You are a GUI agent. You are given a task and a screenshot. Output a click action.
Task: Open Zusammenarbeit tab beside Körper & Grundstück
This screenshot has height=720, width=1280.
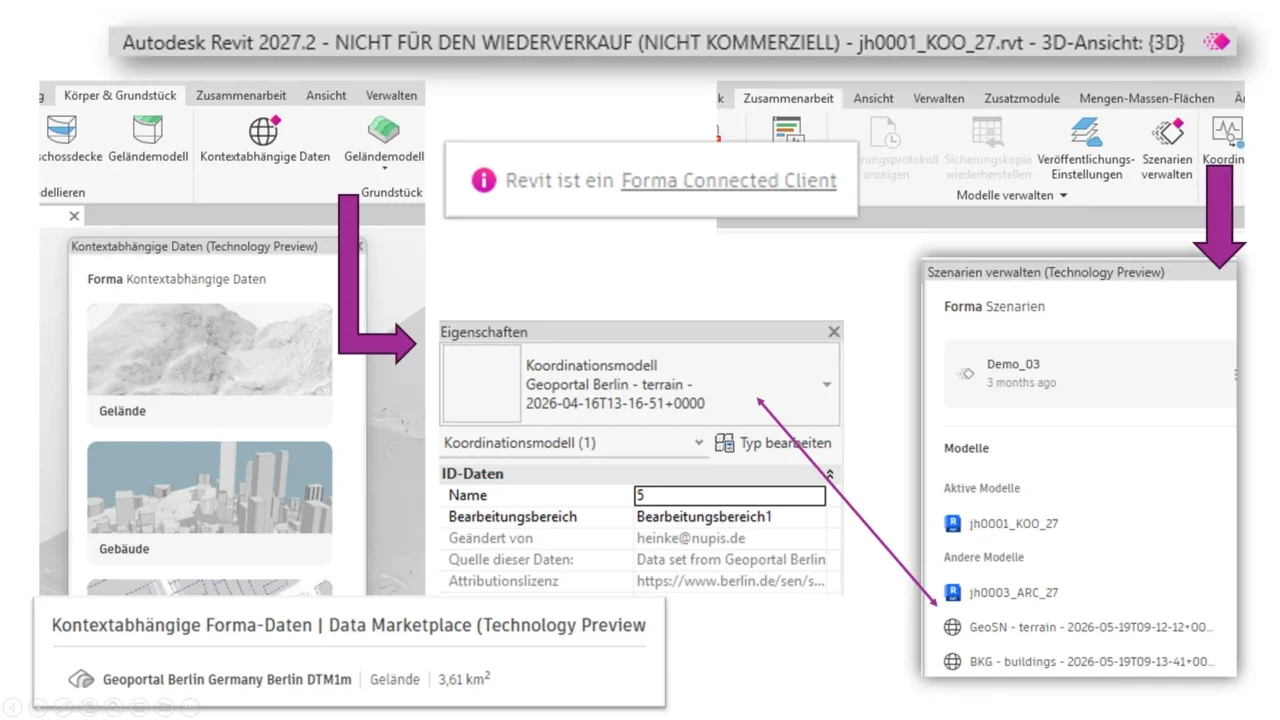(241, 96)
